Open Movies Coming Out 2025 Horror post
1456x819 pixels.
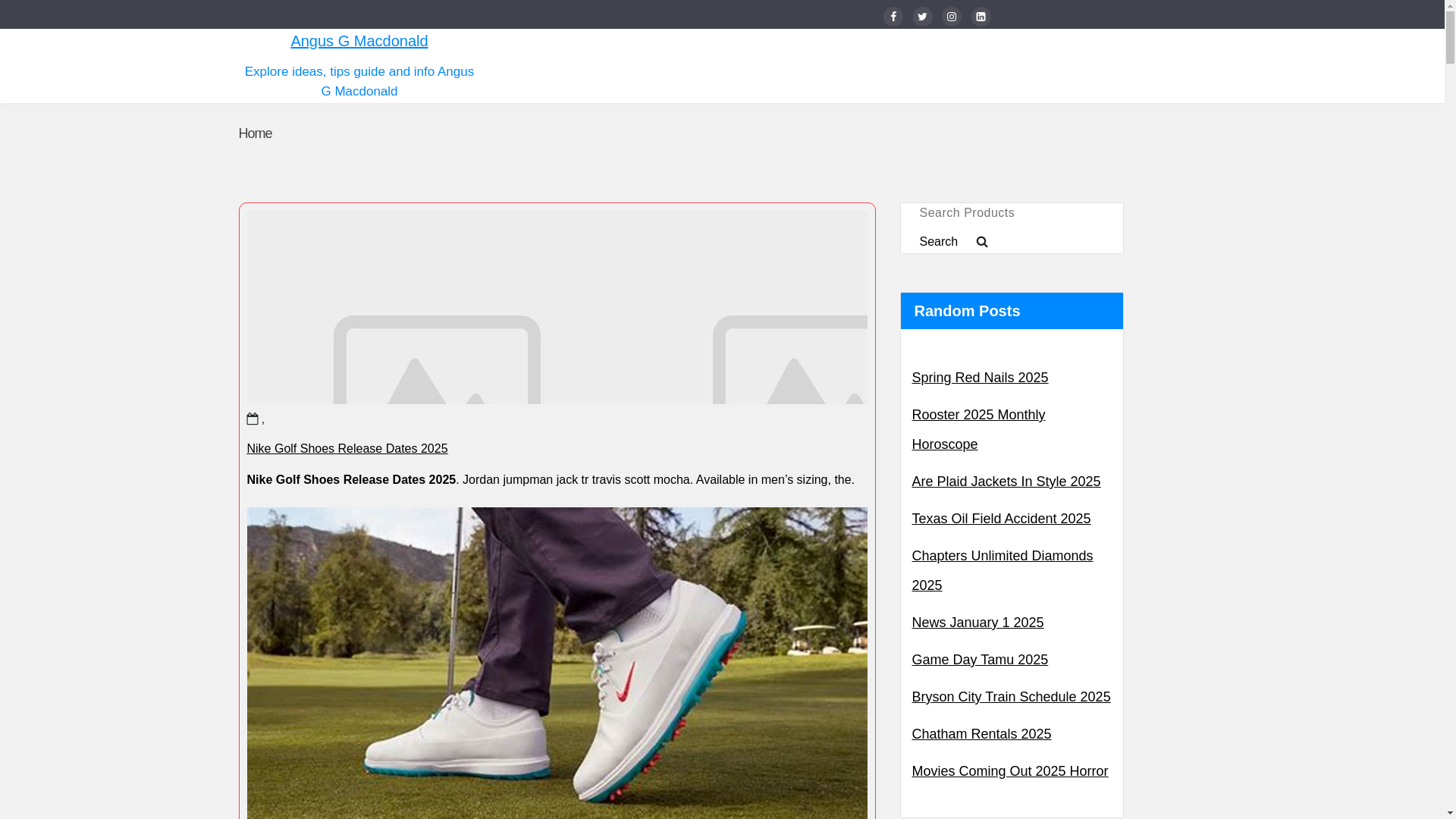click(x=1009, y=771)
